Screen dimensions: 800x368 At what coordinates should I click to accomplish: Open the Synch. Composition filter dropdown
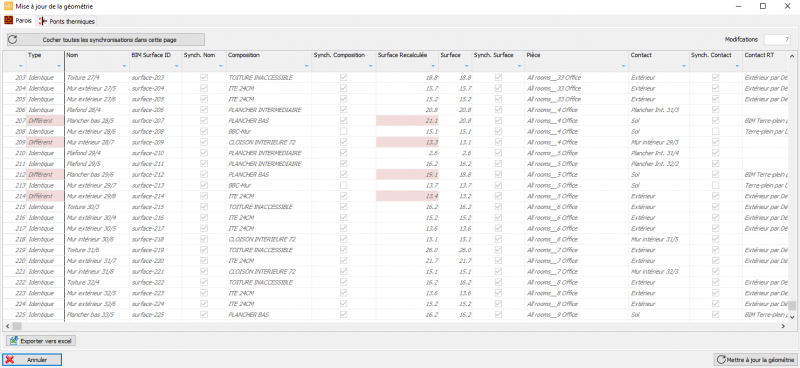pyautogui.click(x=370, y=66)
